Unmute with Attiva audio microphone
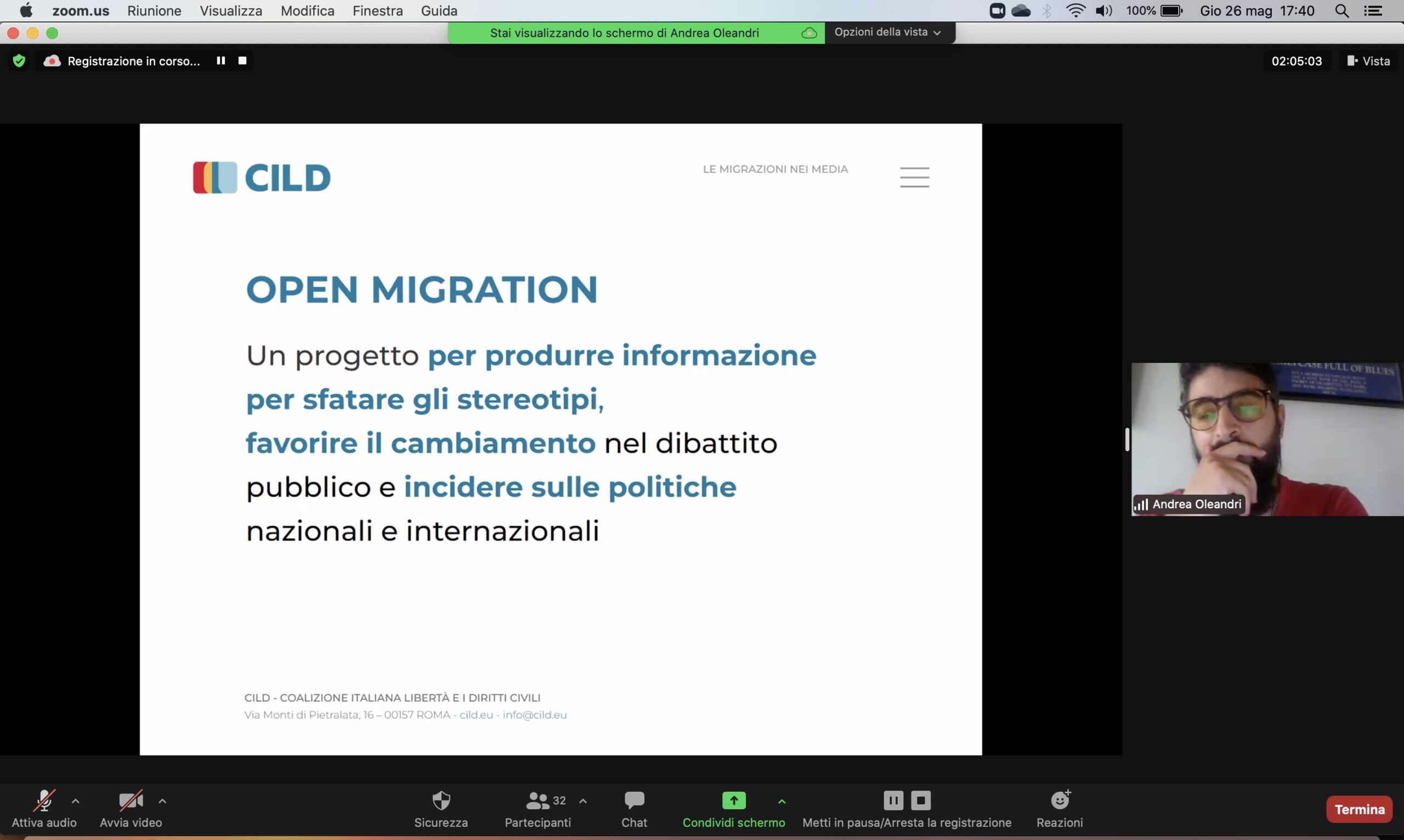This screenshot has height=840, width=1404. 44,809
